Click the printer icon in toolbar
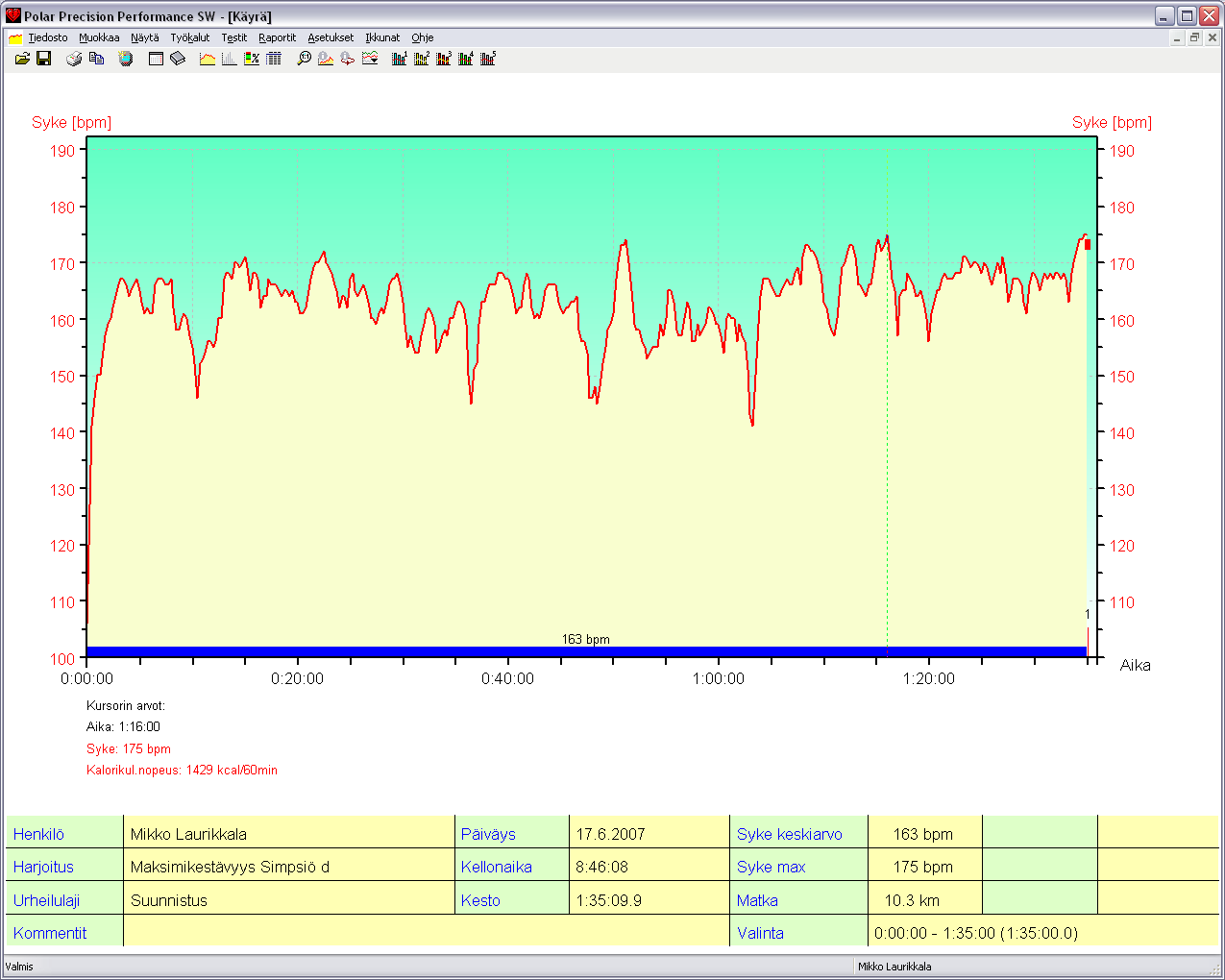 pos(74,59)
